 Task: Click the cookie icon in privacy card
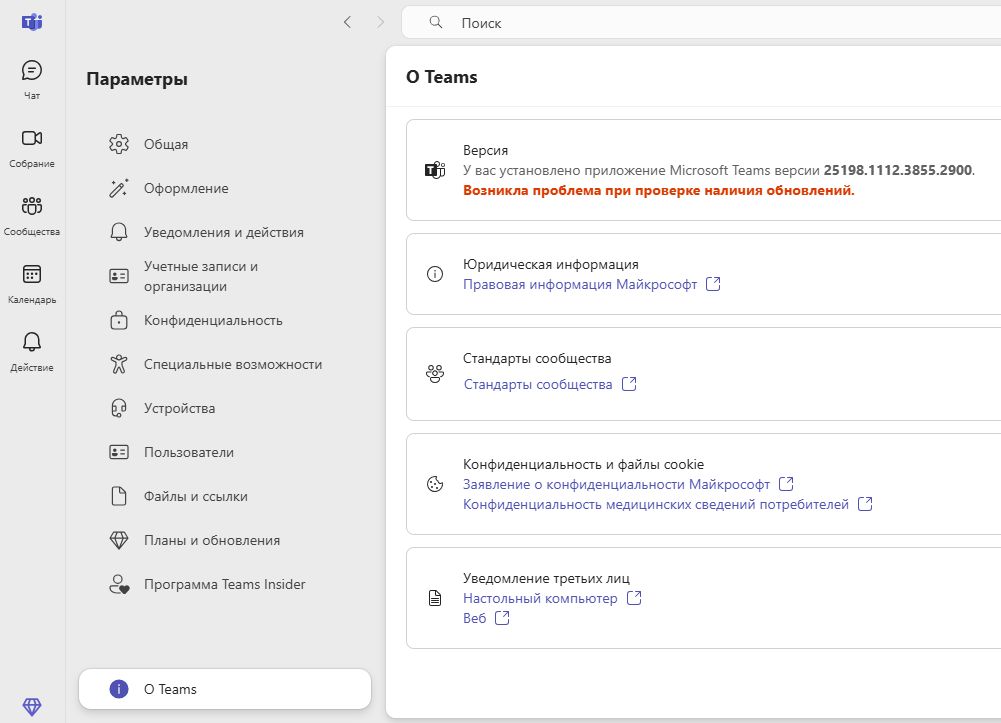click(x=435, y=484)
